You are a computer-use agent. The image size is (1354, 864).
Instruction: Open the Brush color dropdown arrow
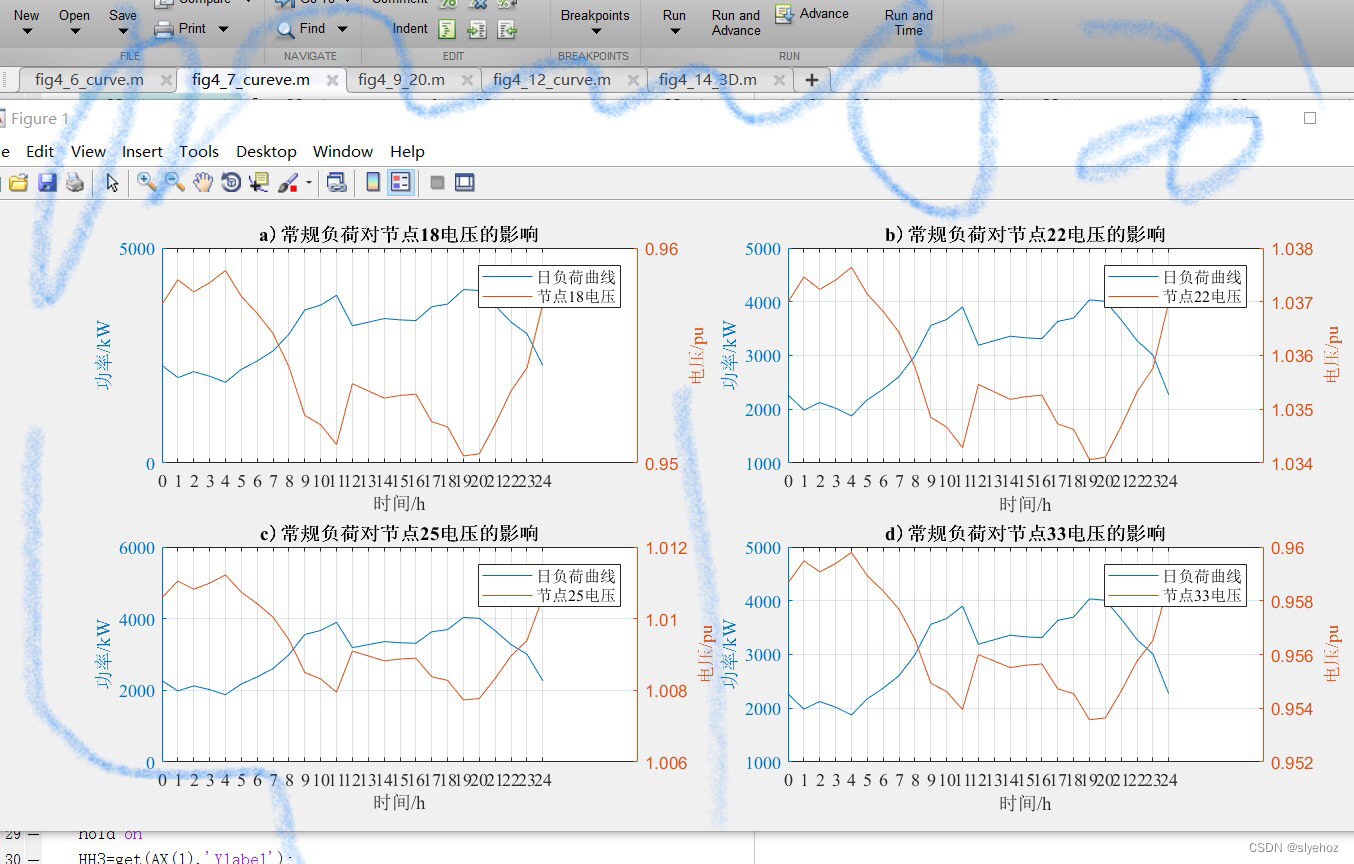click(309, 183)
